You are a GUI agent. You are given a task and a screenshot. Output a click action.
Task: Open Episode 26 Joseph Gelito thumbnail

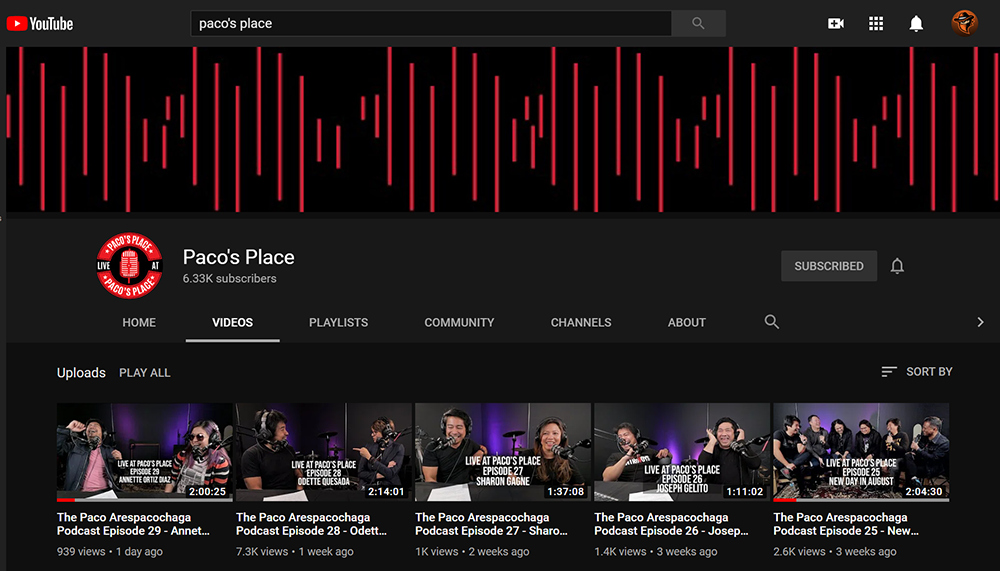pos(682,452)
